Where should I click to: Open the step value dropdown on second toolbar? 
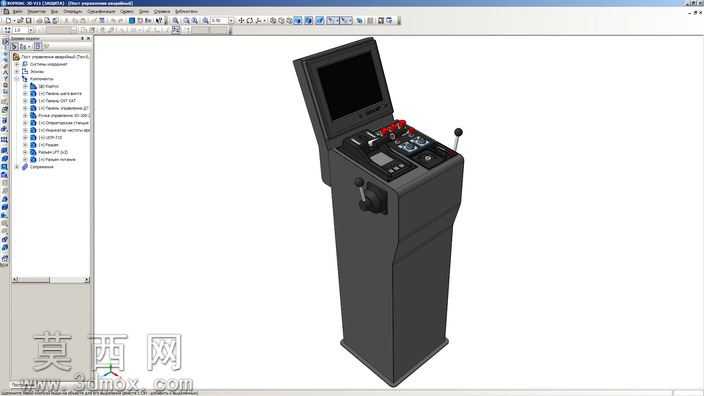31,30
